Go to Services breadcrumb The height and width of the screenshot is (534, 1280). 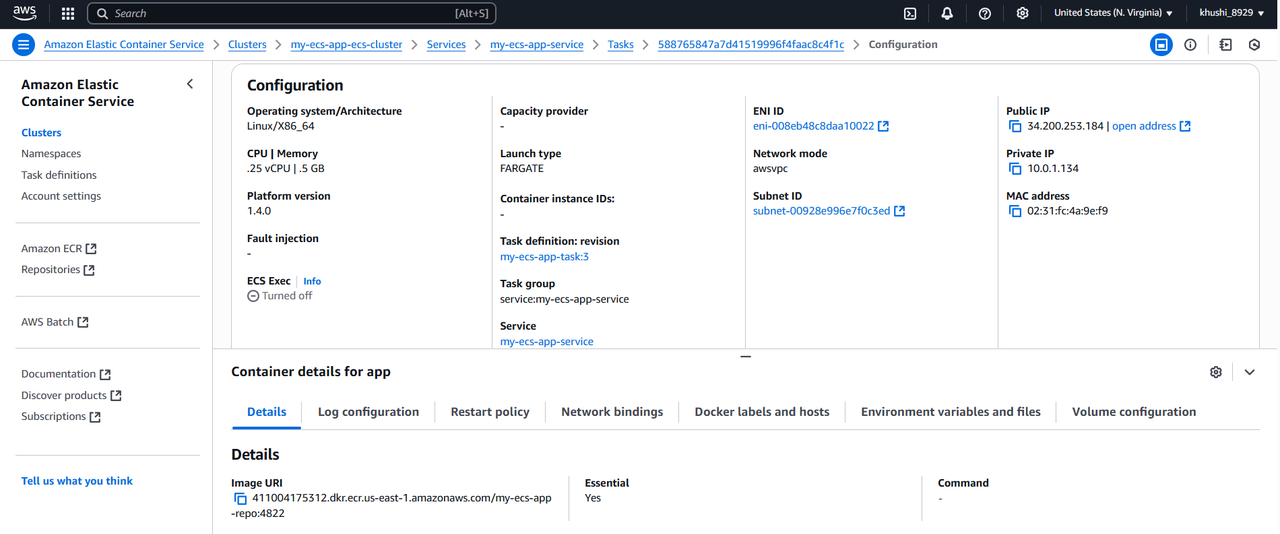(446, 45)
